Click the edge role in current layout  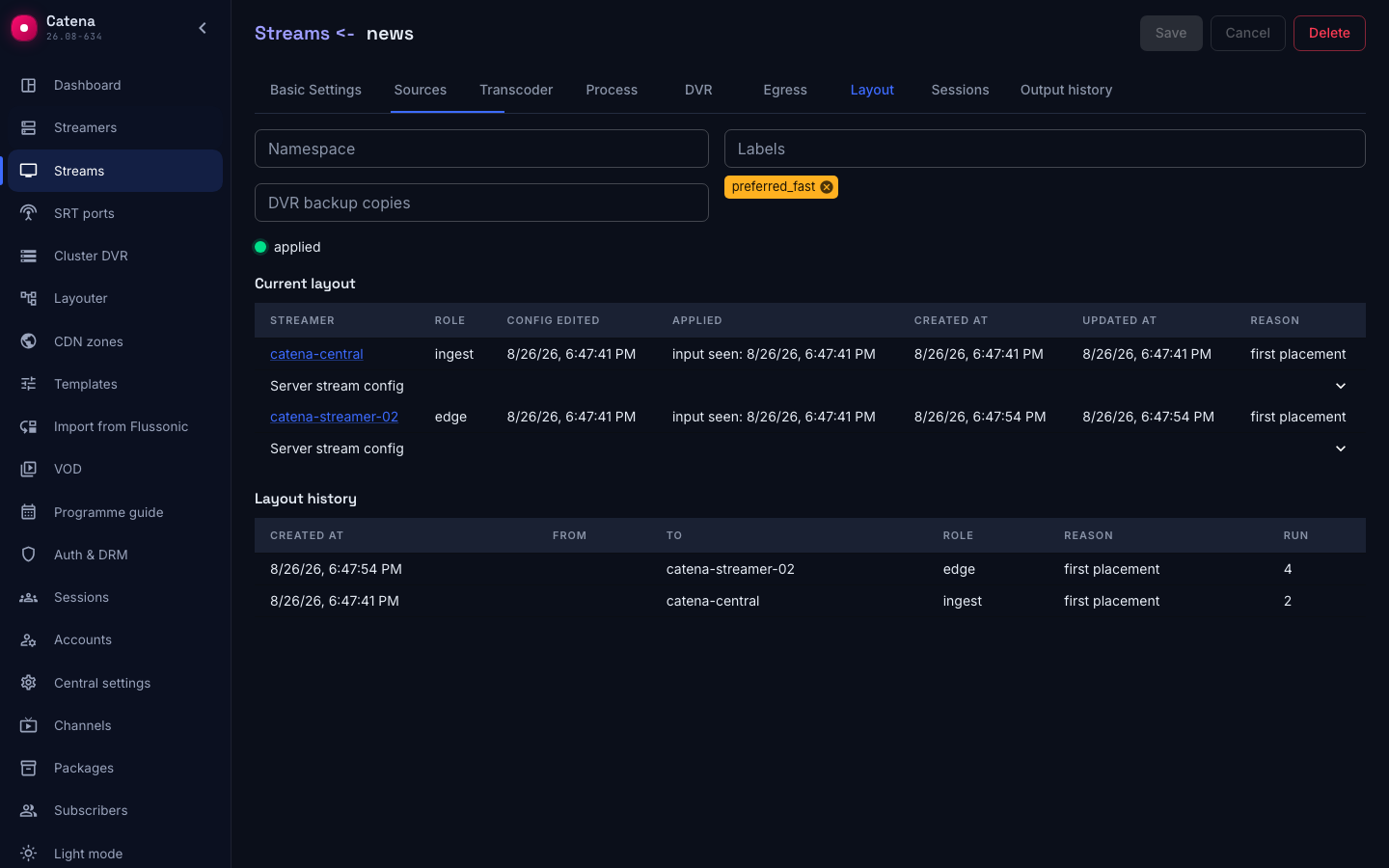[450, 417]
